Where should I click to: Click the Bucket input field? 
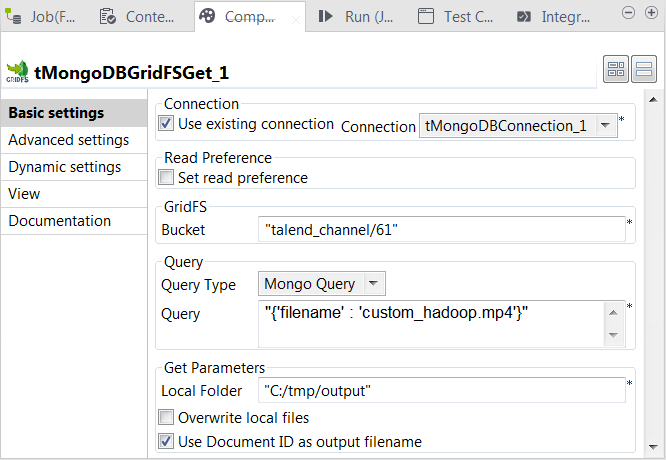coord(440,230)
